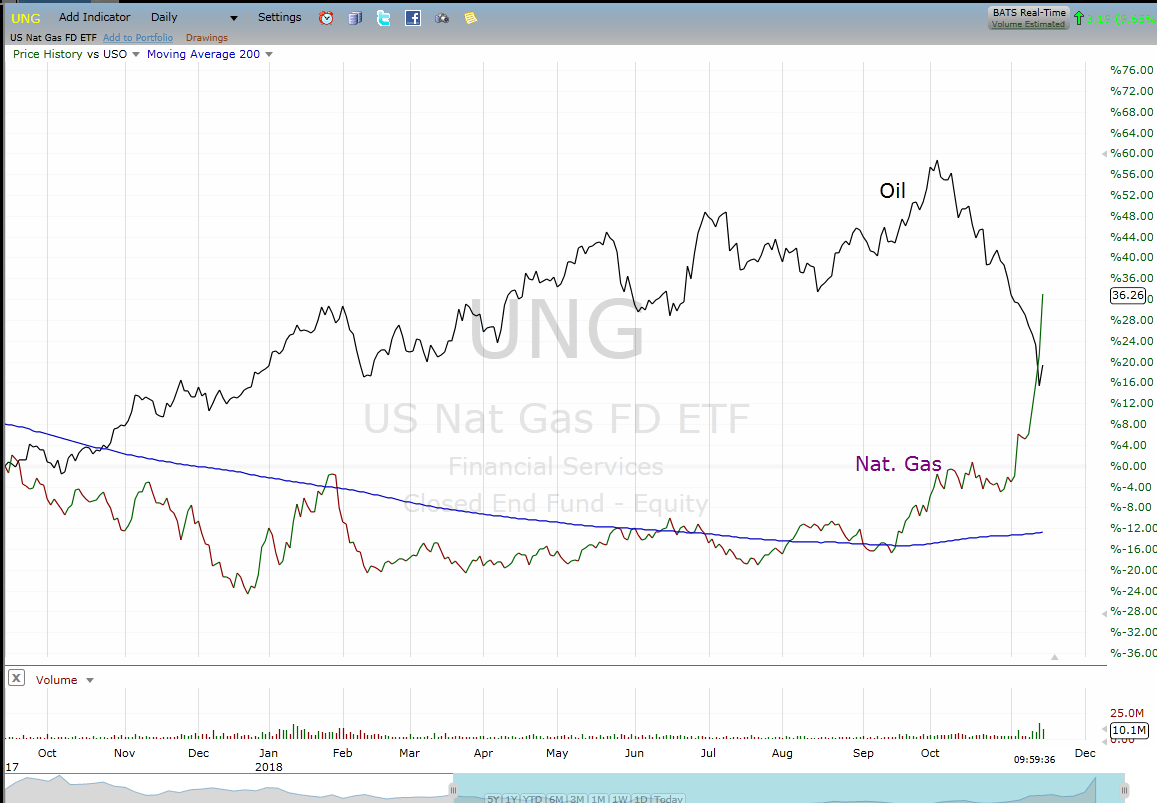Select the 3M time range button
The width and height of the screenshot is (1157, 803).
(577, 799)
